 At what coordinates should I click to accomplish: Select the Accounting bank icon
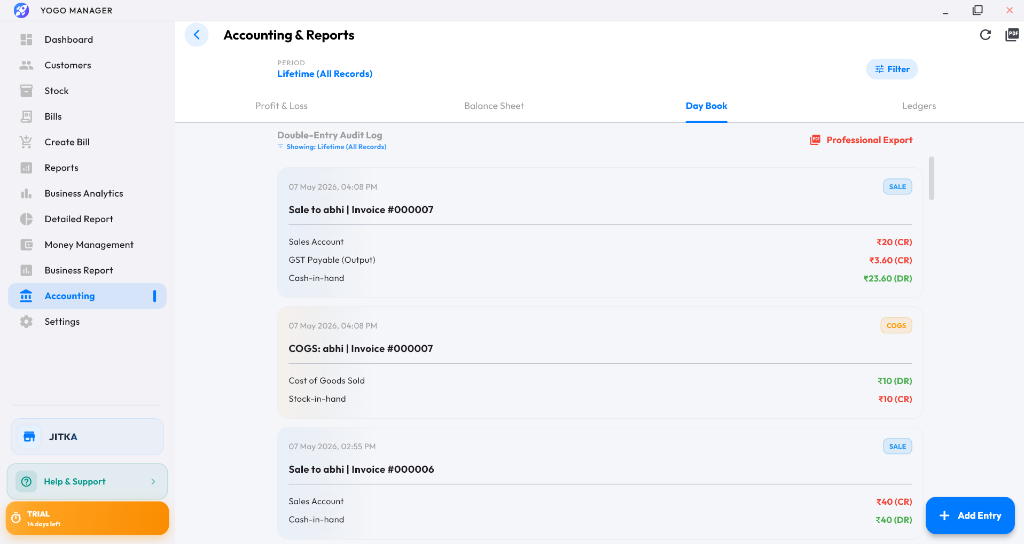[x=26, y=296]
